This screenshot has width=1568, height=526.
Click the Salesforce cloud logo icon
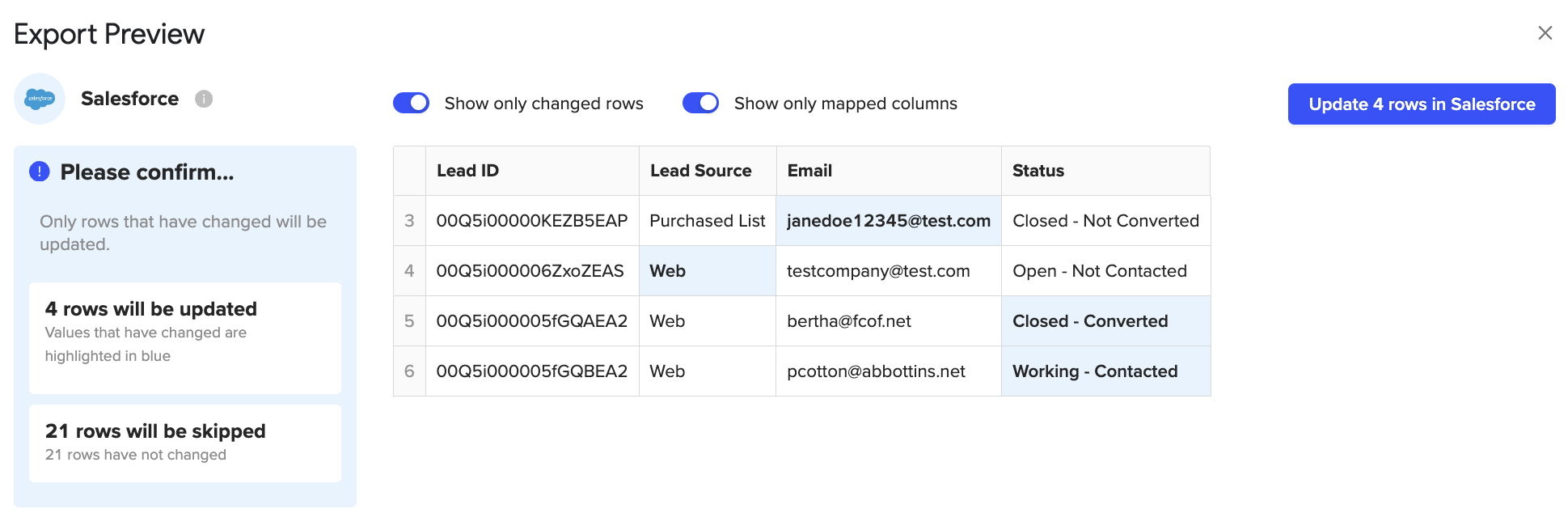40,99
